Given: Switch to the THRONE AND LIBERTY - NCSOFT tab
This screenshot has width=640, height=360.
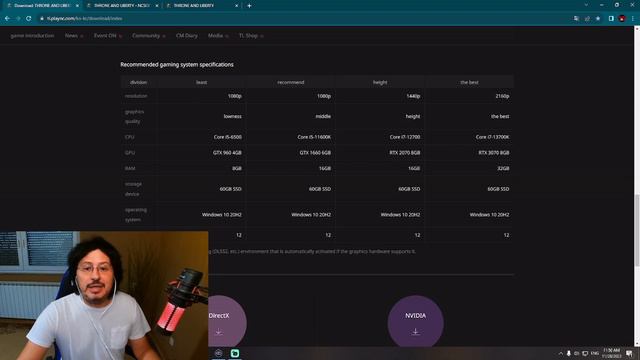Looking at the screenshot, I should tap(122, 6).
